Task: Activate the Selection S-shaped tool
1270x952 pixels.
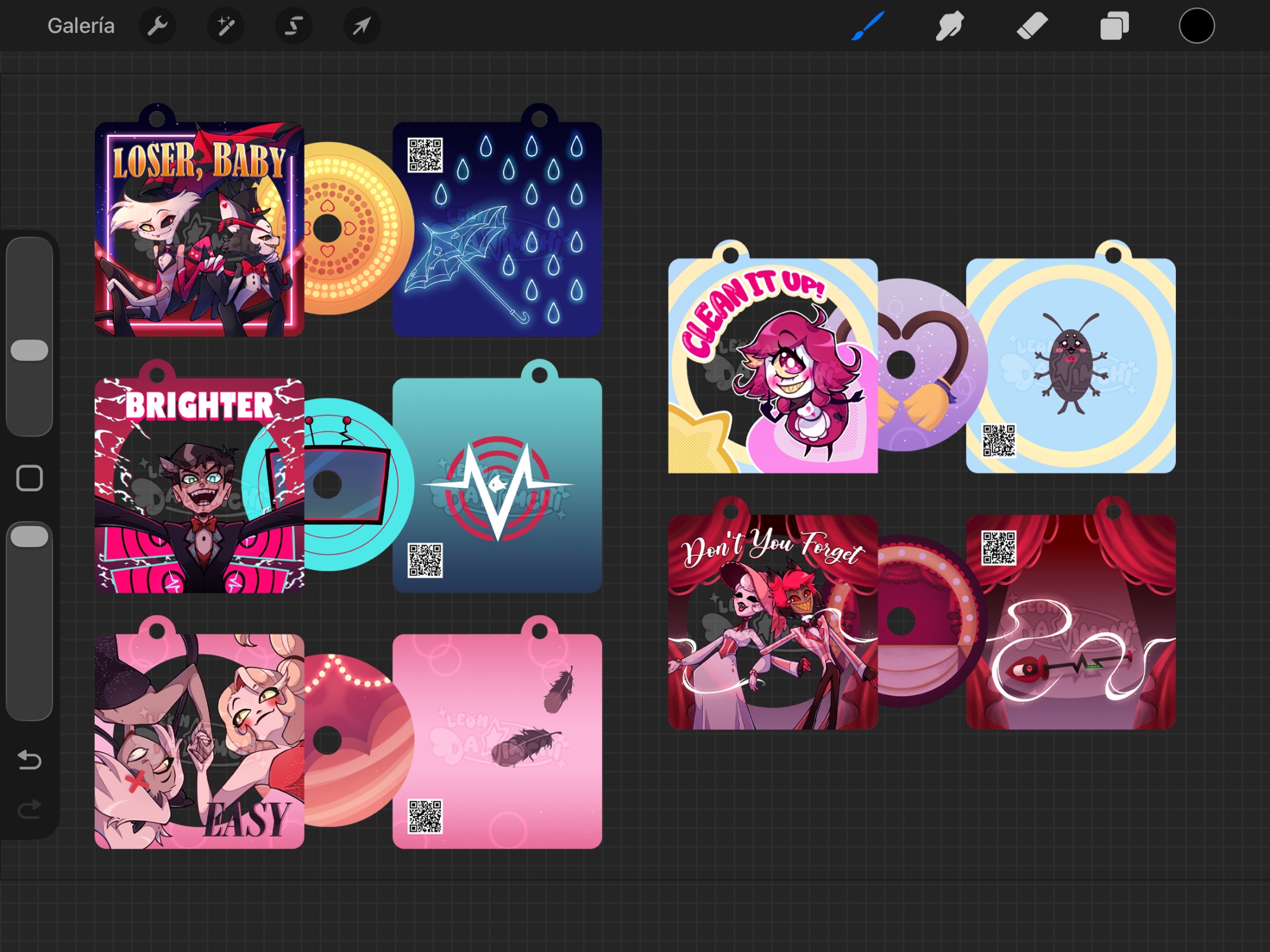Action: click(x=293, y=26)
